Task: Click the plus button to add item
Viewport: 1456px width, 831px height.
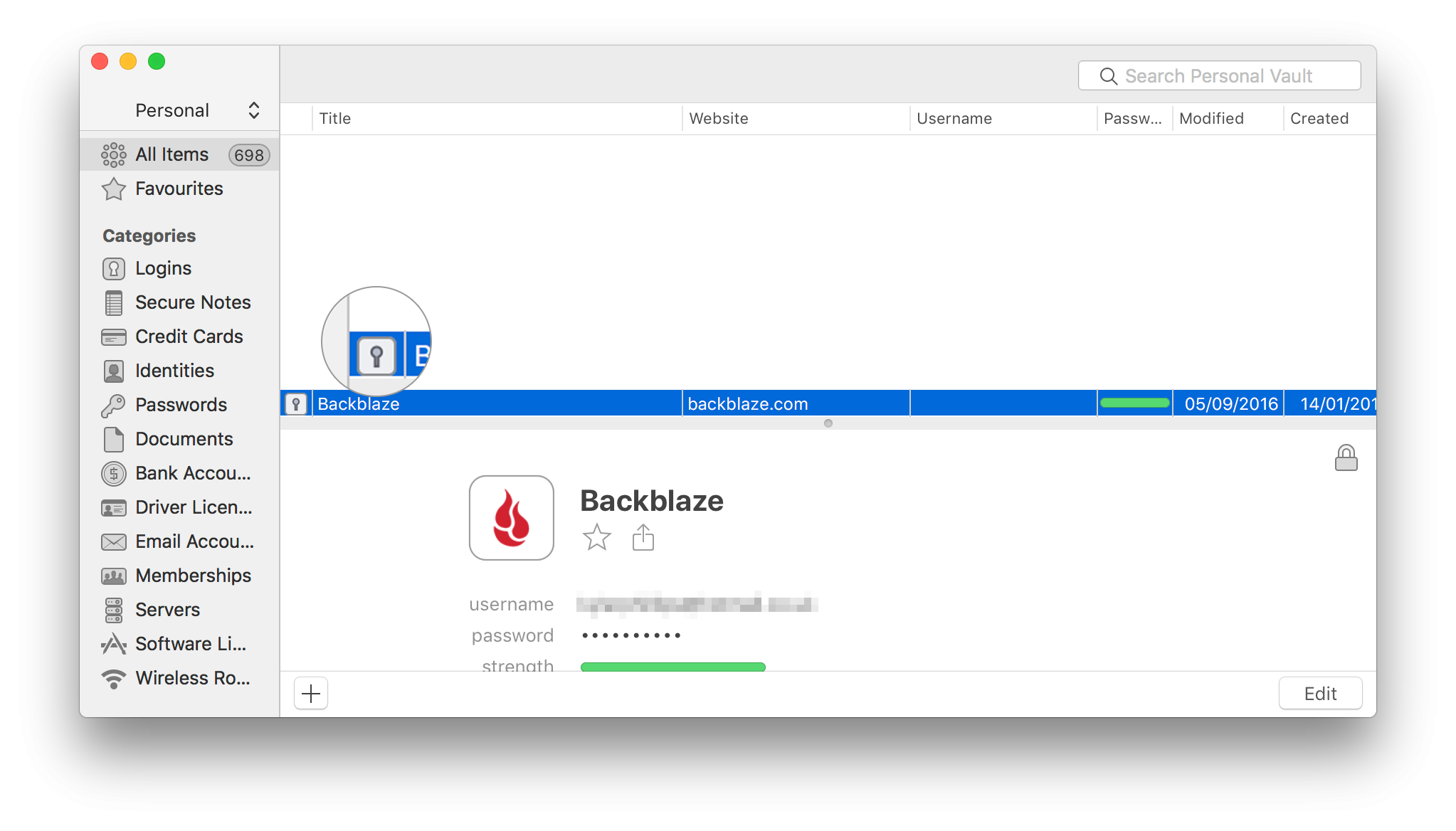Action: (x=311, y=694)
